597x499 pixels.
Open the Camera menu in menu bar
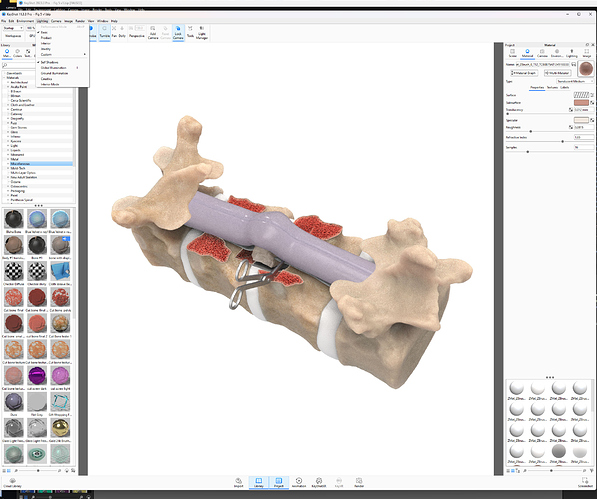click(x=56, y=21)
